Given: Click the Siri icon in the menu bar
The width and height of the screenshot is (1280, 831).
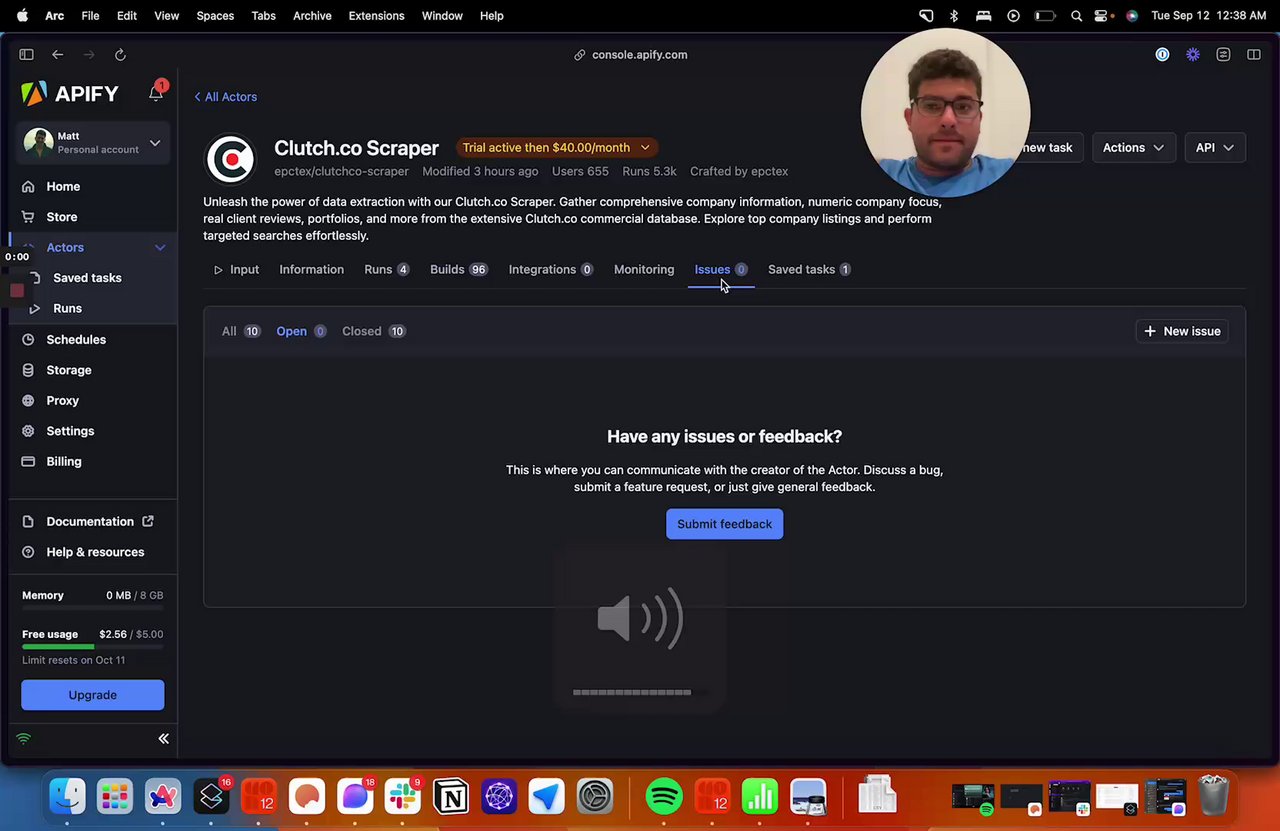Looking at the screenshot, I should click(1131, 16).
